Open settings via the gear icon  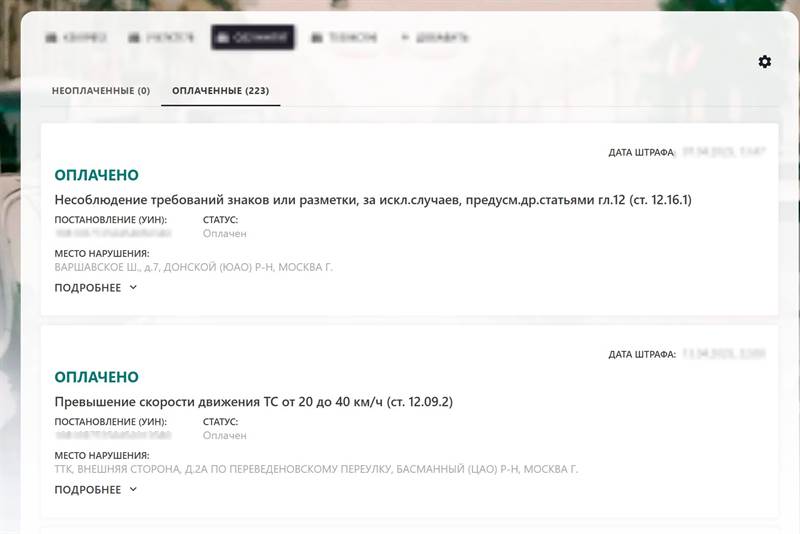[x=764, y=62]
